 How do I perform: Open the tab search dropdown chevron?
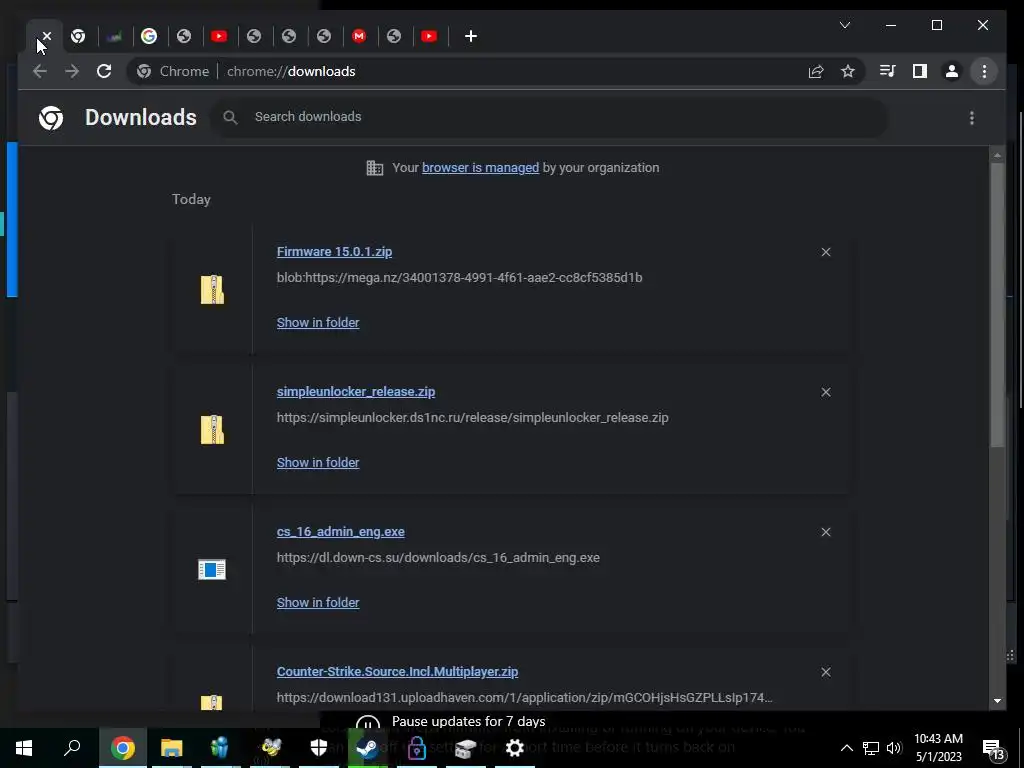coord(844,25)
